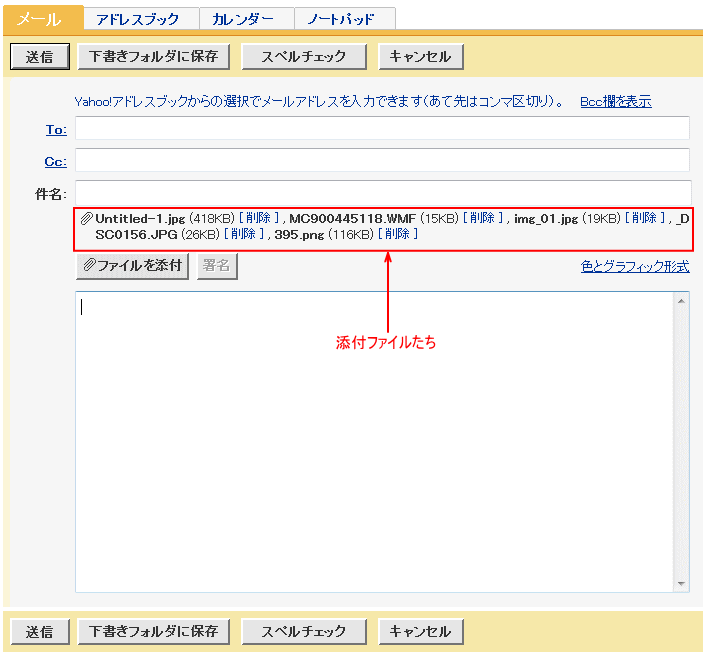Delete the 395.png attachment

click(398, 234)
